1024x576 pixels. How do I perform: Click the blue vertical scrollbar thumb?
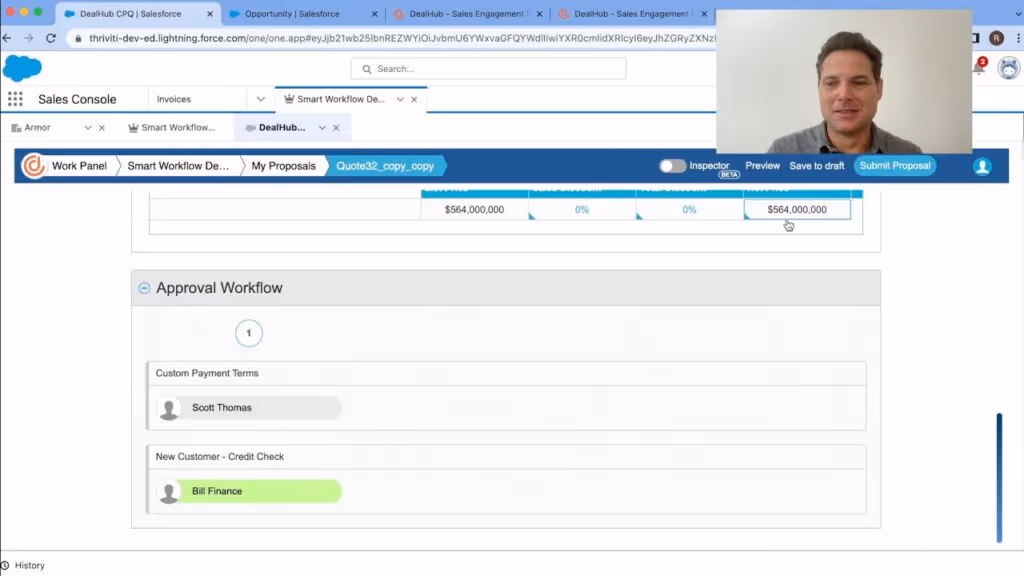[x=999, y=477]
